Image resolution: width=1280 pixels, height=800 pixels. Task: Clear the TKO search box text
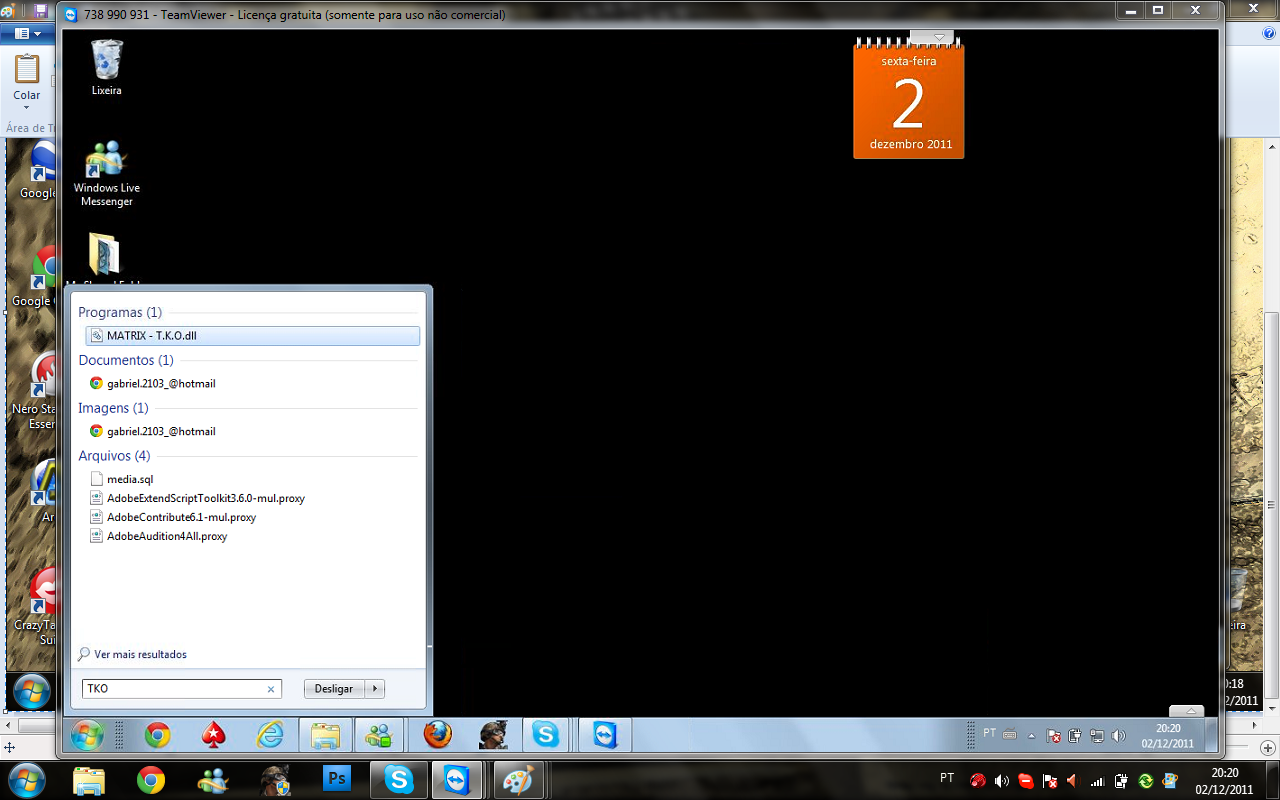tap(270, 689)
